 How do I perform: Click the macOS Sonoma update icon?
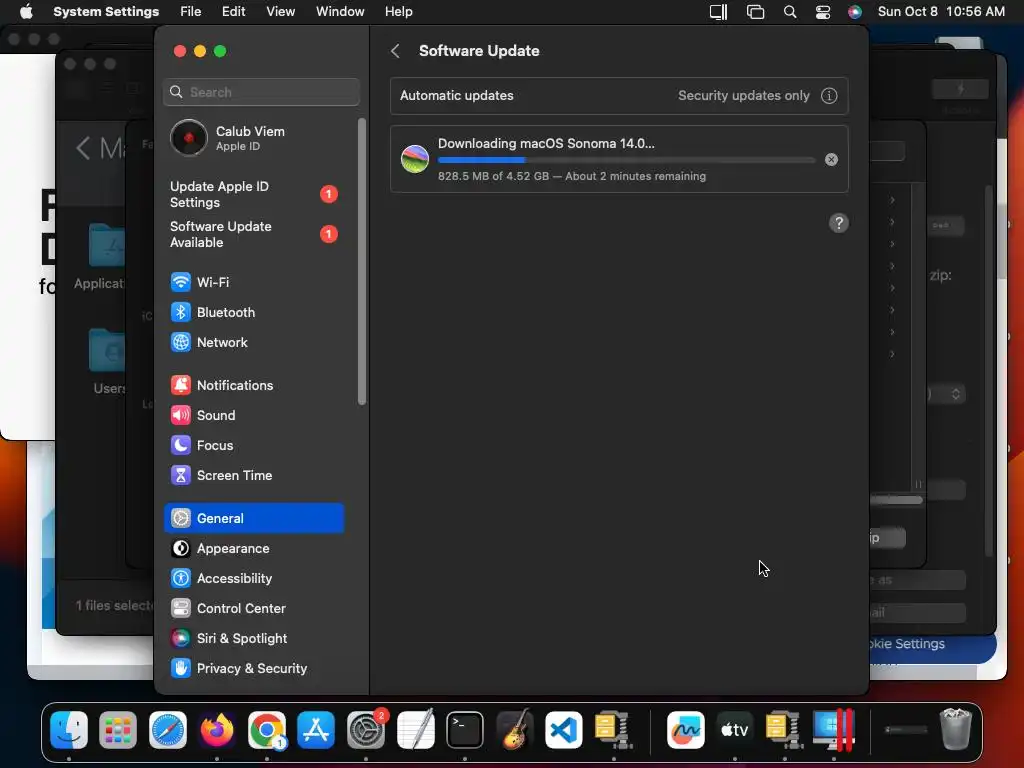coord(415,159)
